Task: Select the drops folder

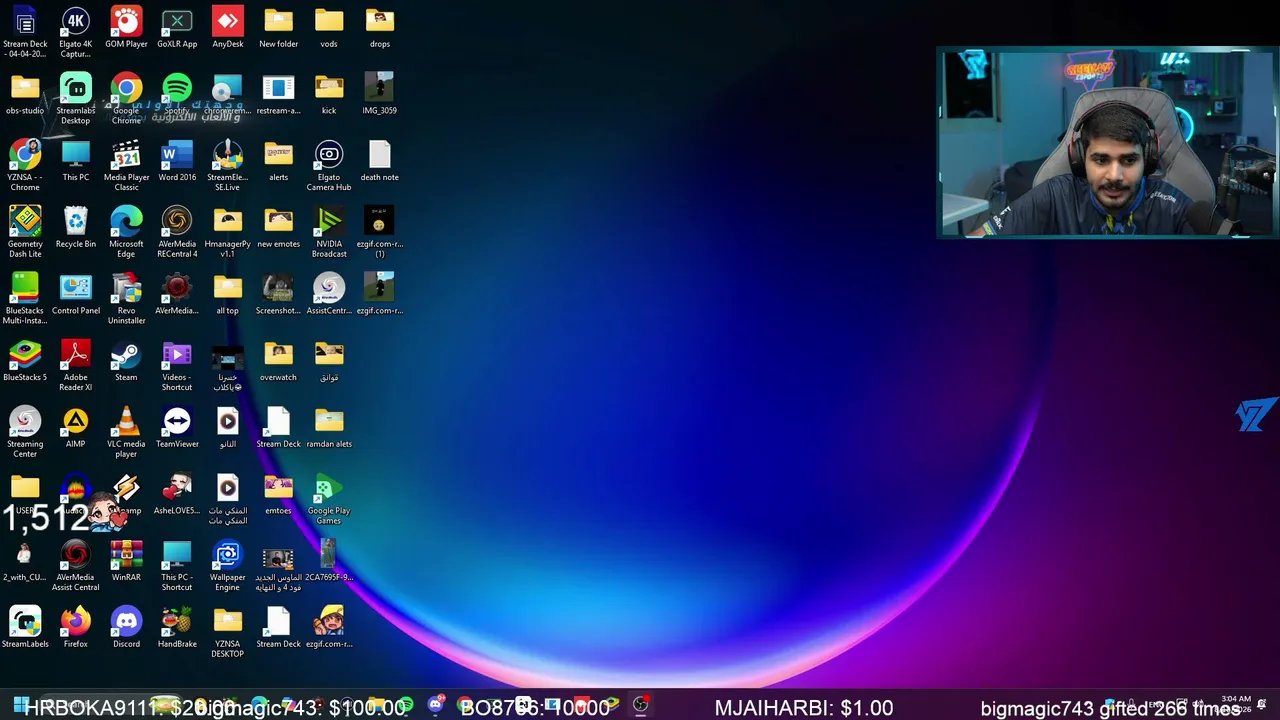Action: point(379,28)
